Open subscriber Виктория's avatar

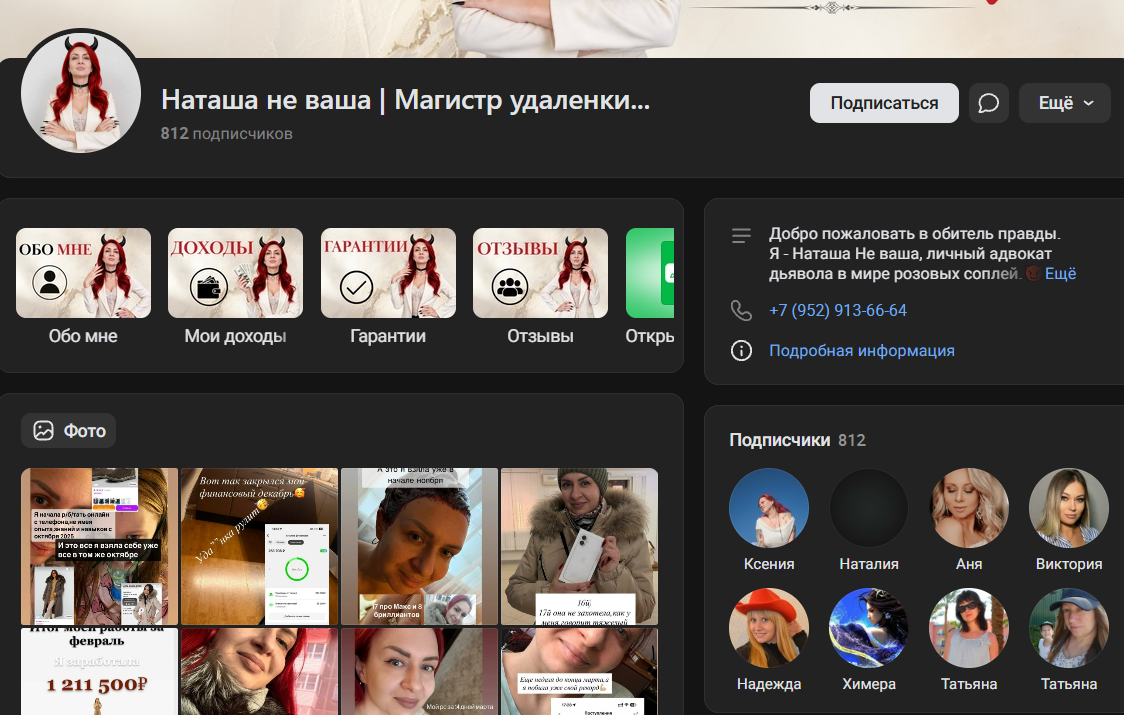pyautogui.click(x=1069, y=508)
